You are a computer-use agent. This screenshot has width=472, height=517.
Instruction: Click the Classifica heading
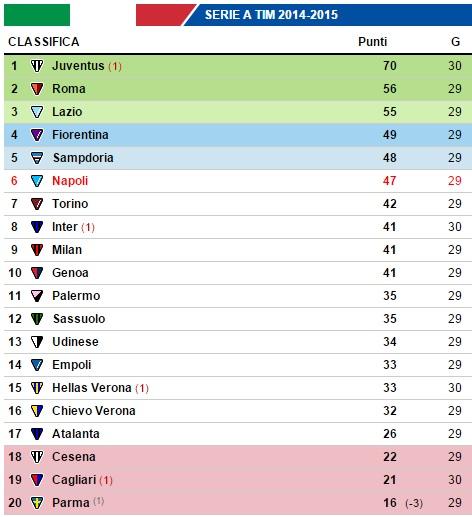pos(44,42)
